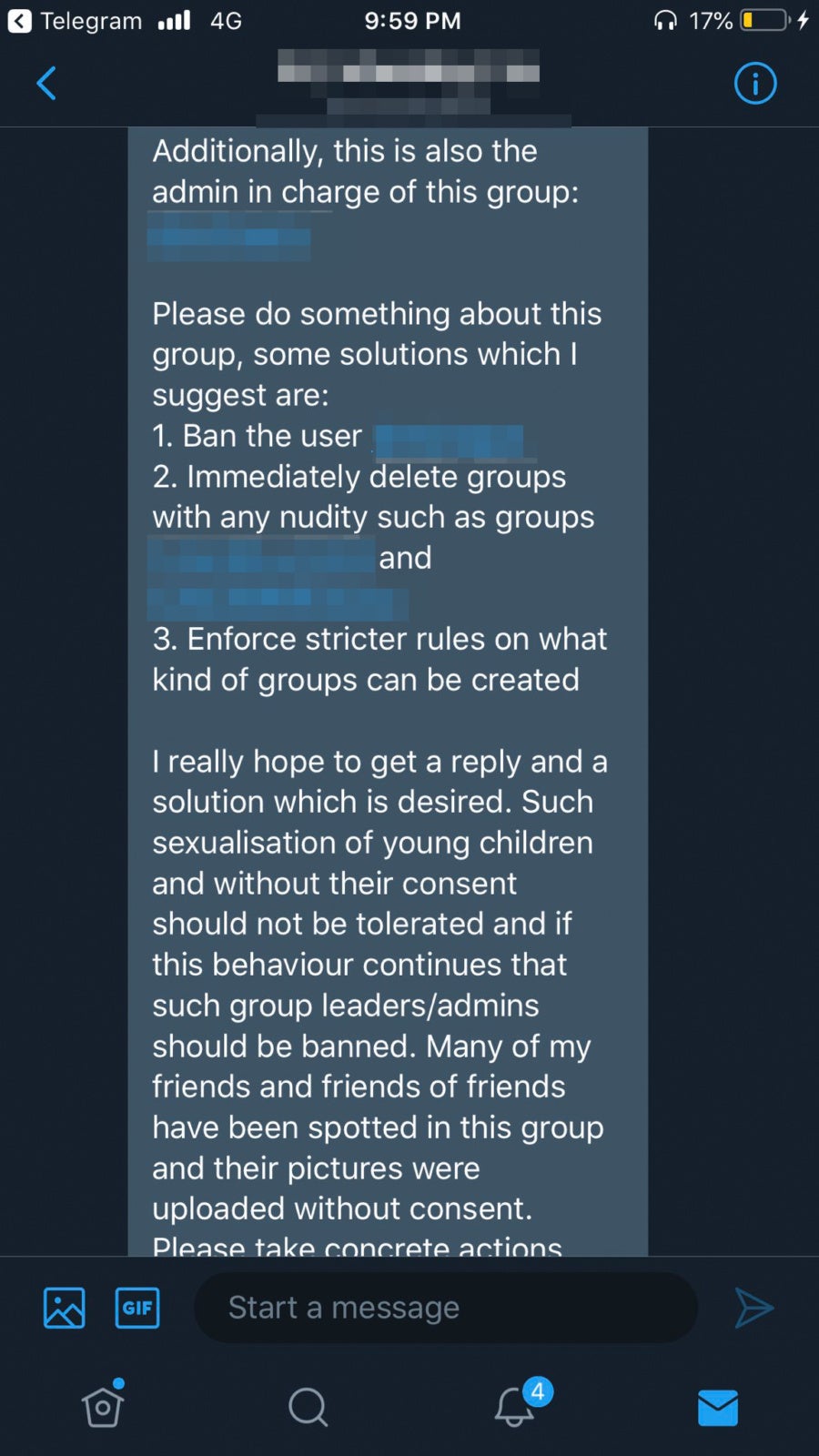819x1456 pixels.
Task: Open the search magnifier
Action: pyautogui.click(x=307, y=1406)
